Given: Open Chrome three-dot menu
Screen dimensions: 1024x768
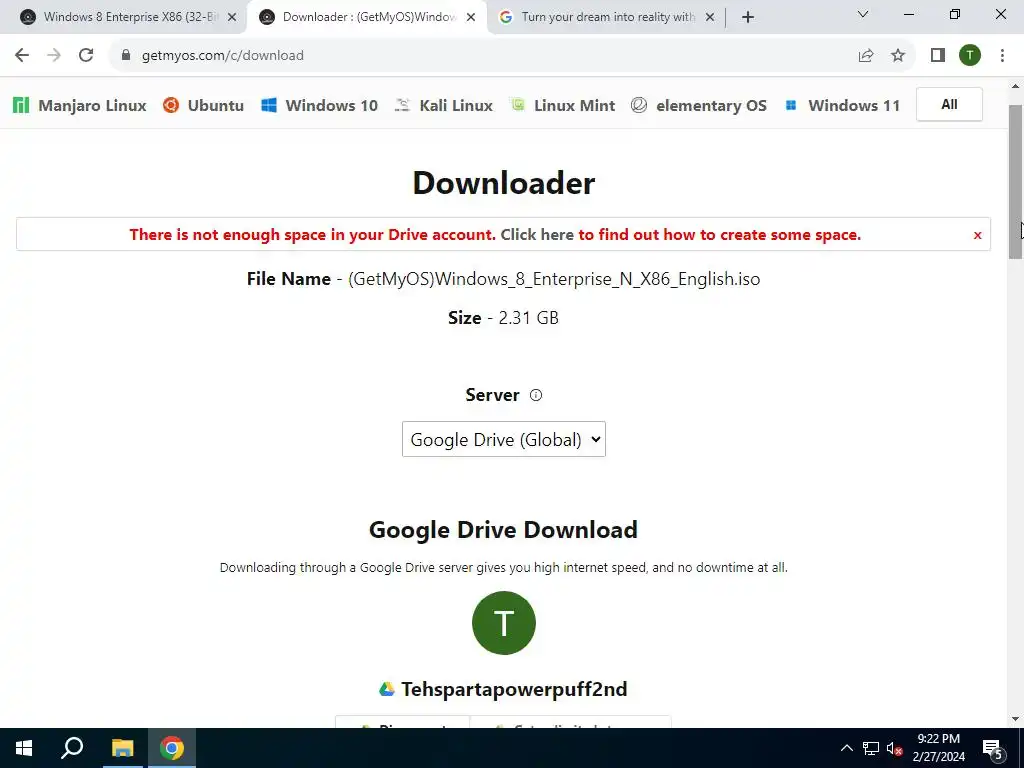Looking at the screenshot, I should (1002, 56).
